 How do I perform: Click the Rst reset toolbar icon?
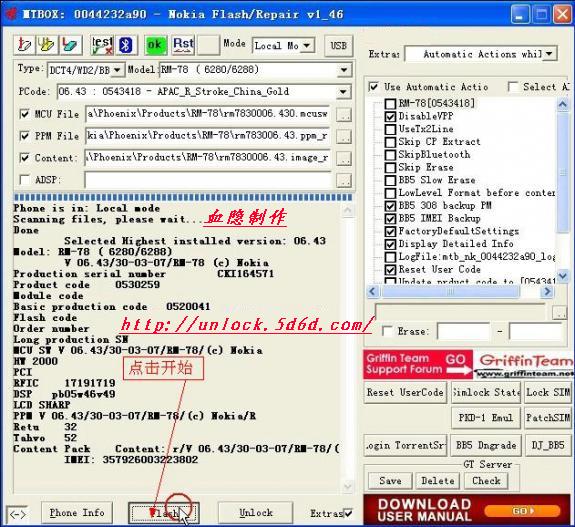click(x=183, y=45)
